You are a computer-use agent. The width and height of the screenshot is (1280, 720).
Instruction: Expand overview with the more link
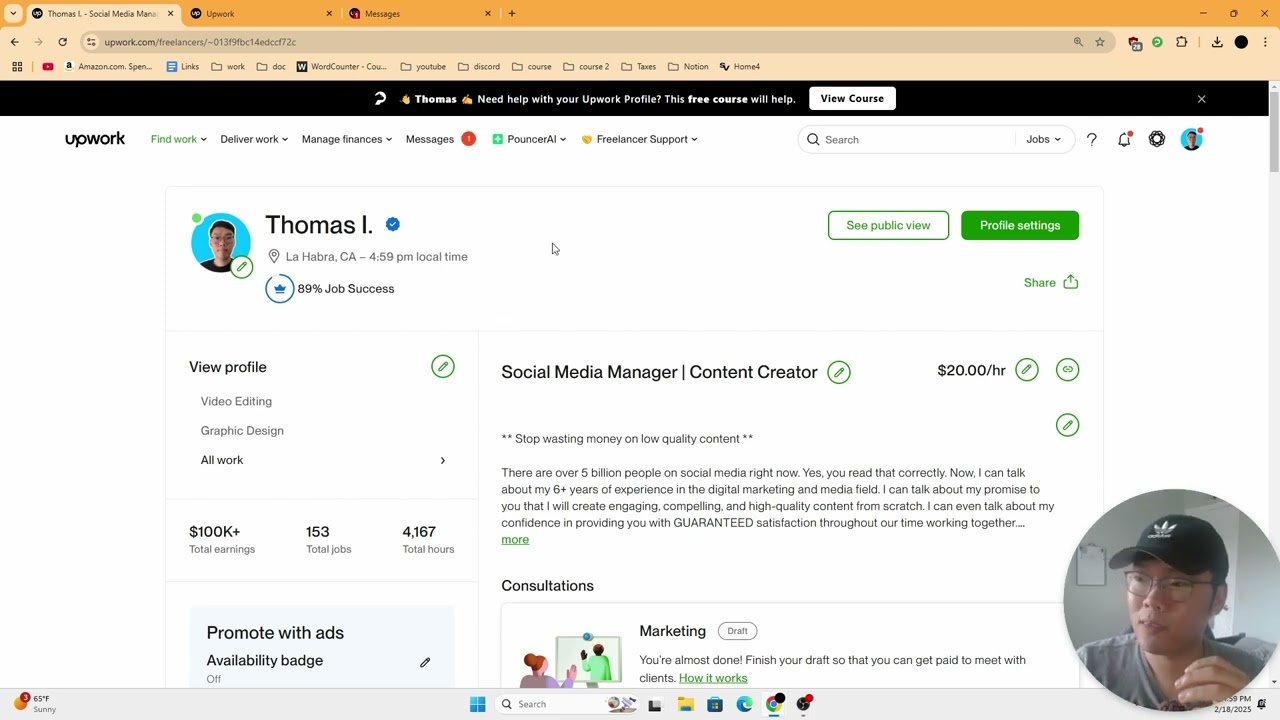click(515, 540)
